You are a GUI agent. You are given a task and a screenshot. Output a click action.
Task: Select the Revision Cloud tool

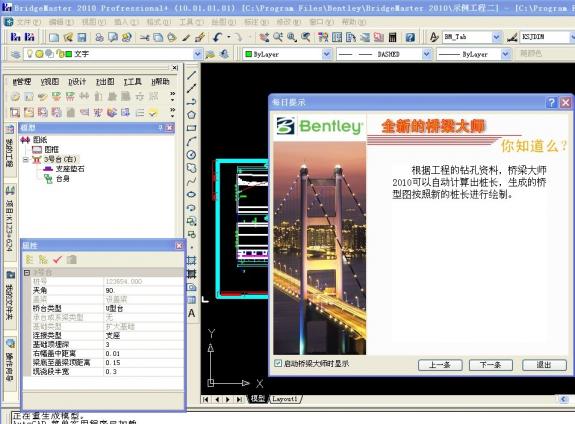coord(191,168)
